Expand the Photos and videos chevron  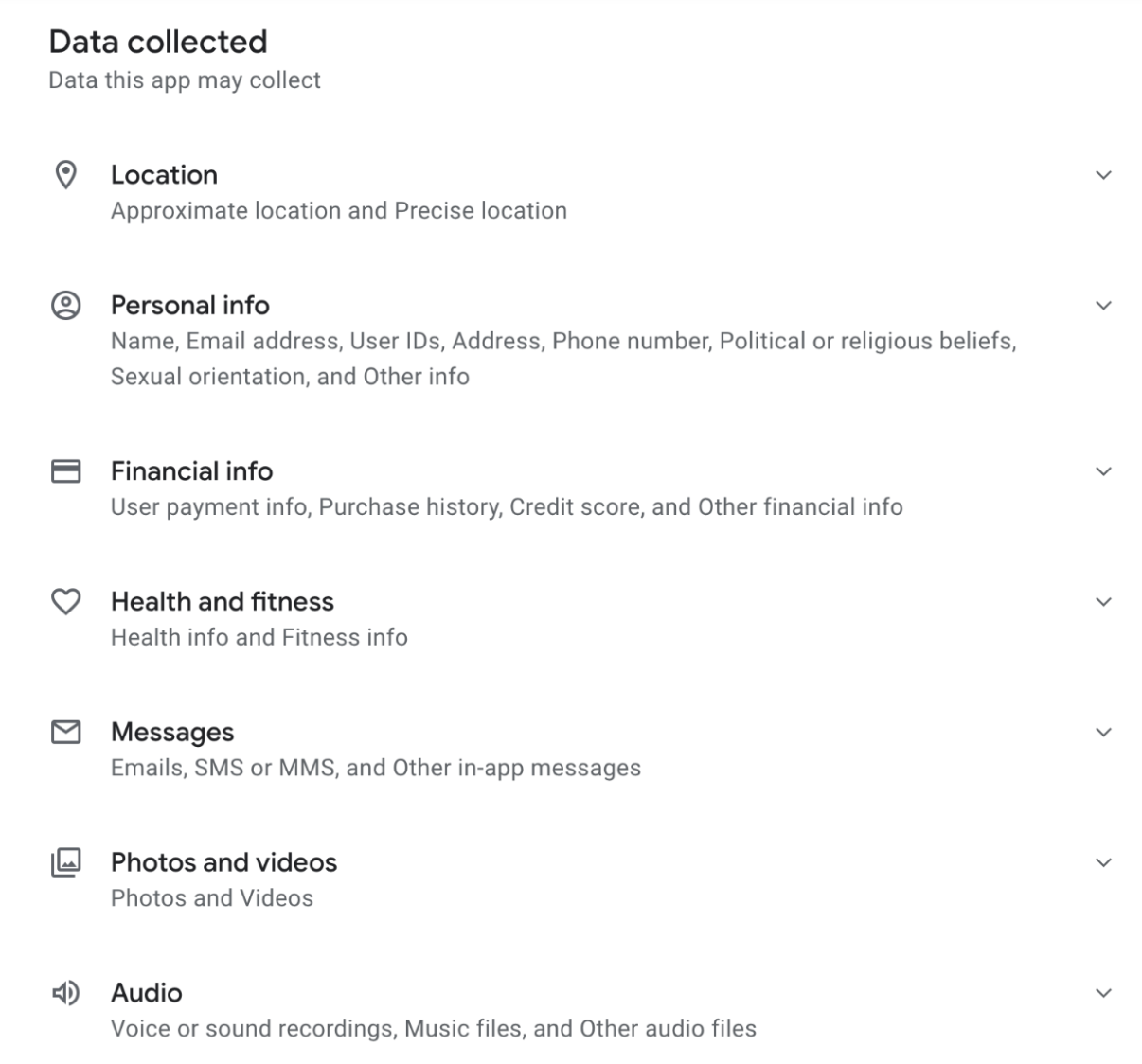coord(1103,862)
